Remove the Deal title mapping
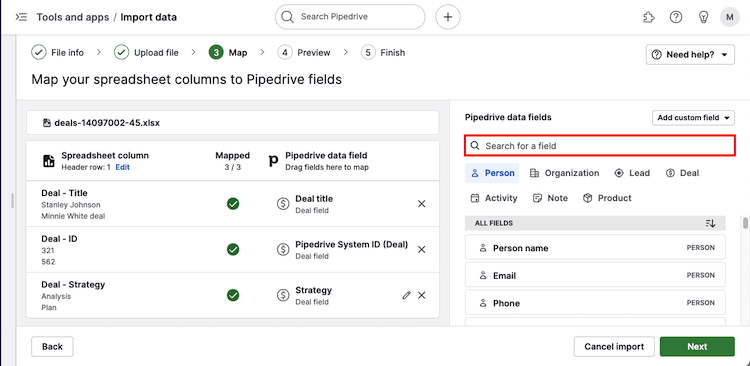 [421, 204]
